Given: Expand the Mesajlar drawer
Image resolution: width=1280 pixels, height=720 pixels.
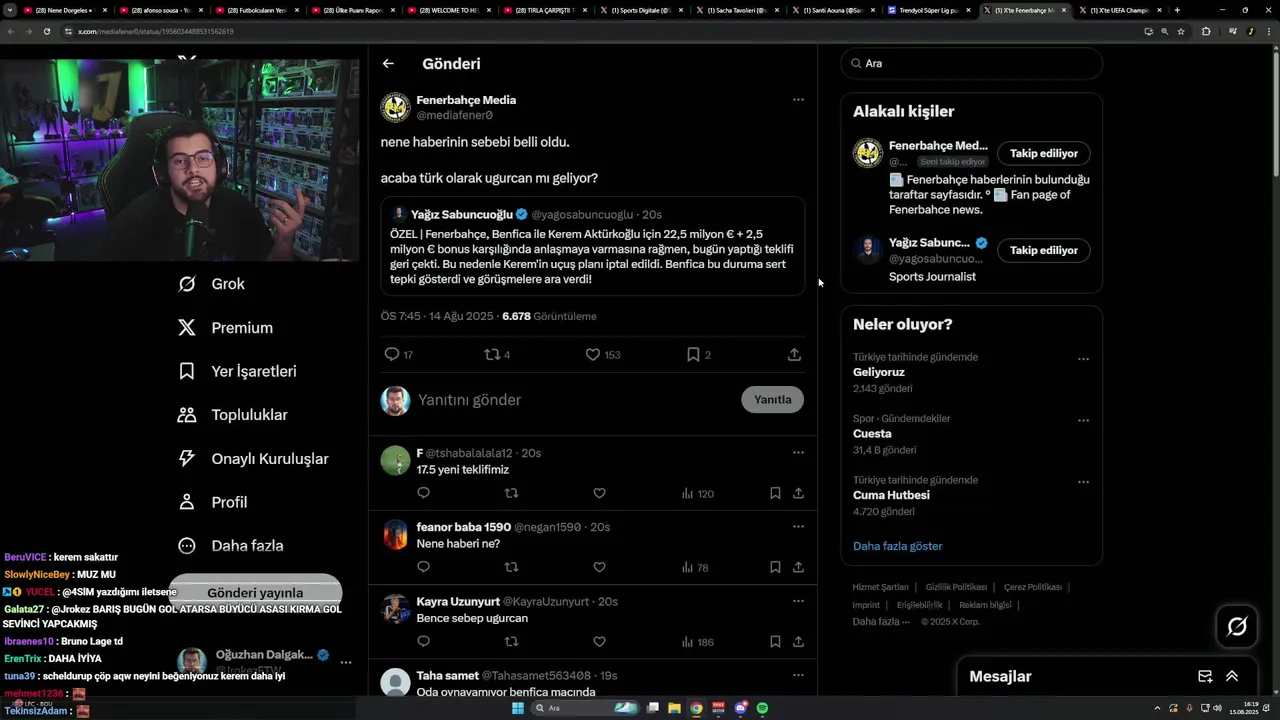Looking at the screenshot, I should [x=1232, y=676].
